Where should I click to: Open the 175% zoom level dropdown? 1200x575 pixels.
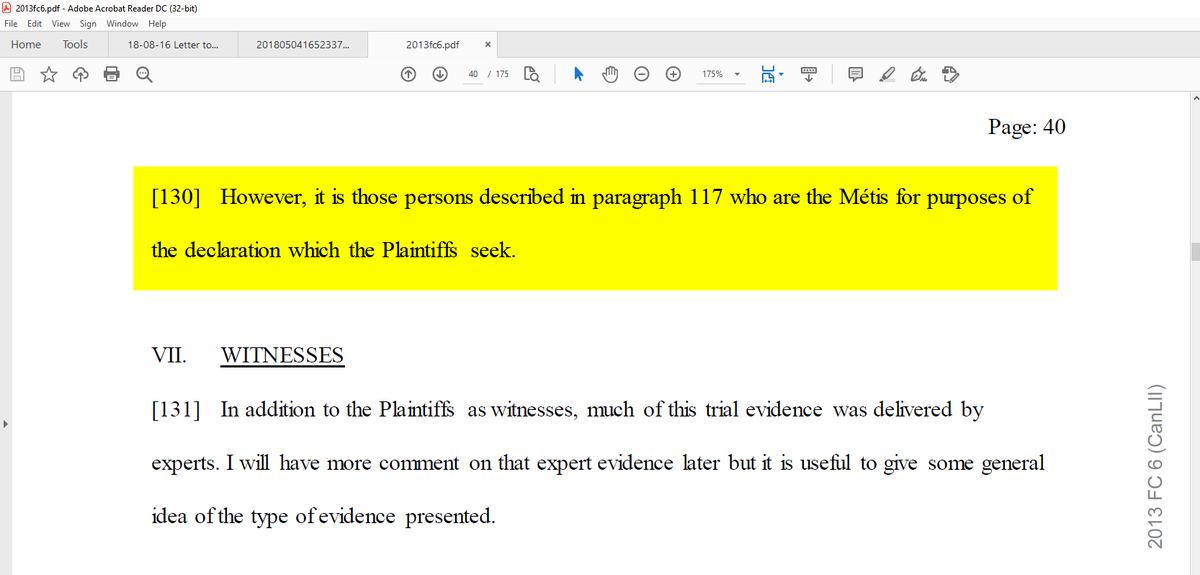point(720,74)
